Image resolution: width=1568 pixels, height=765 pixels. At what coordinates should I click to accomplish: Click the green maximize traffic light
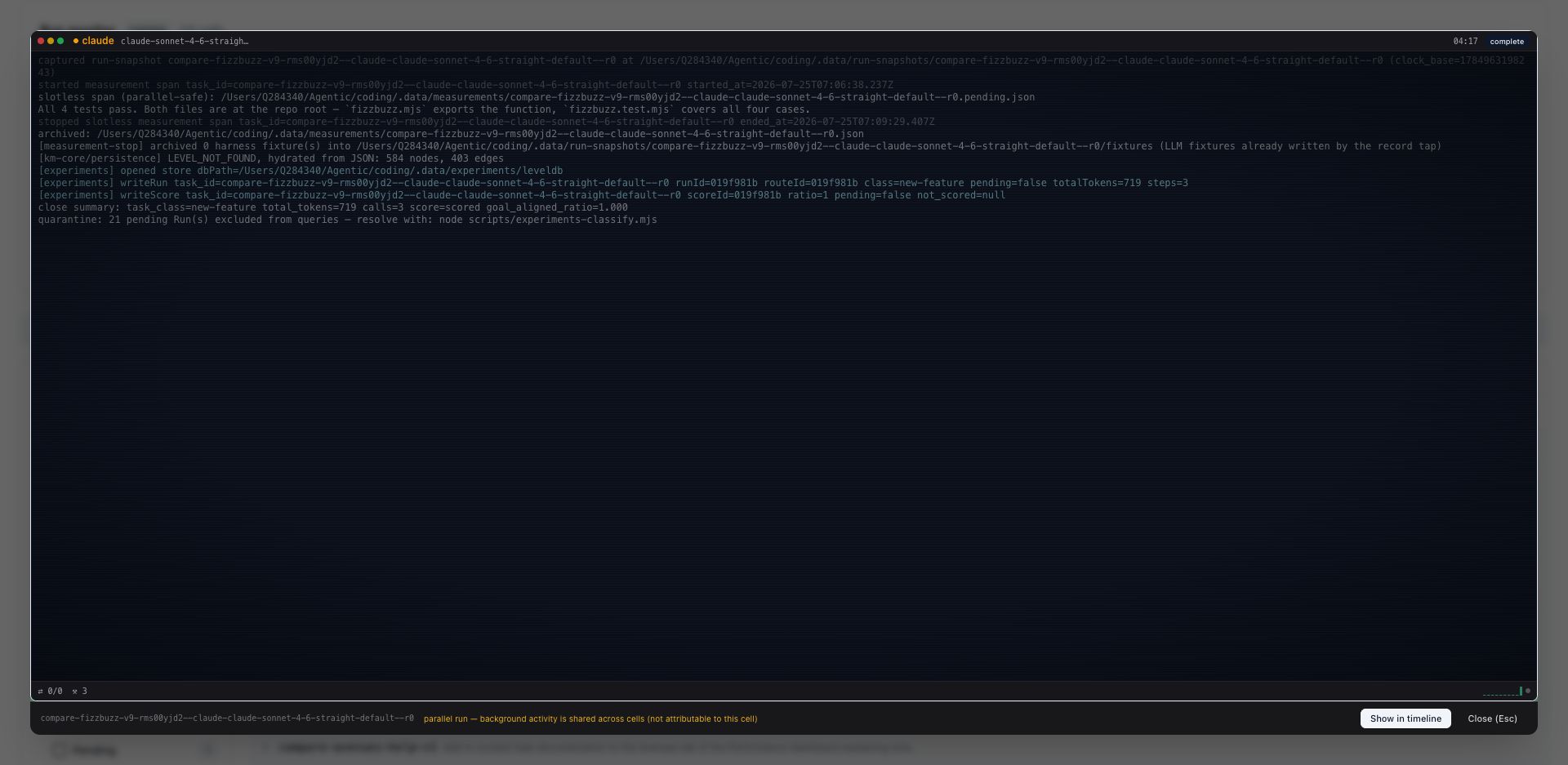tap(60, 41)
